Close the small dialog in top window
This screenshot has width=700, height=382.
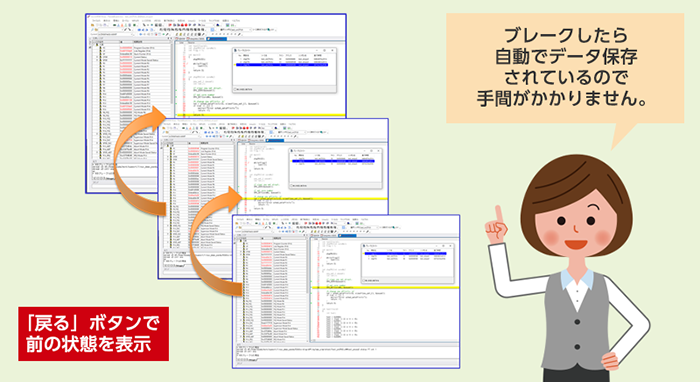pos(332,50)
